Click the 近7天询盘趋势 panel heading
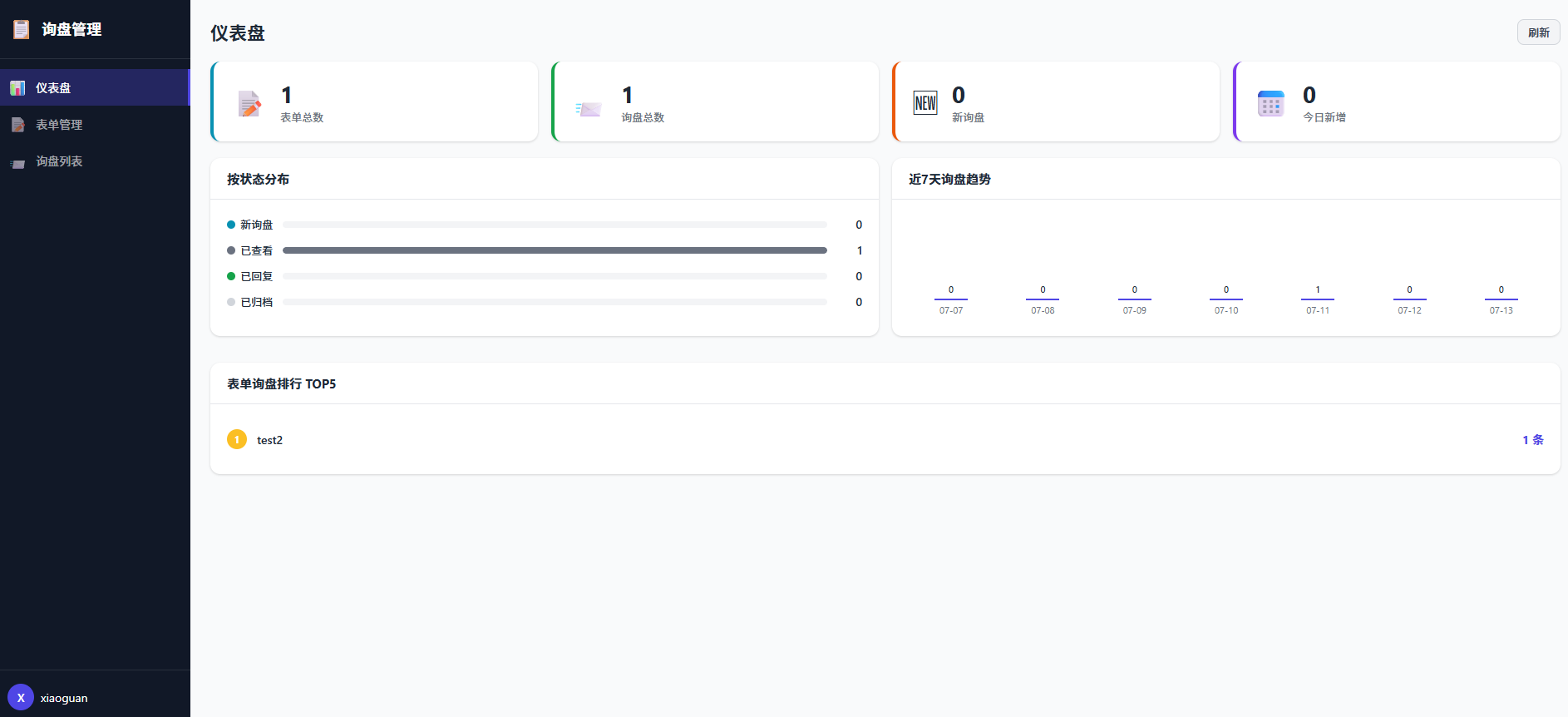The height and width of the screenshot is (717, 1568). click(x=949, y=179)
